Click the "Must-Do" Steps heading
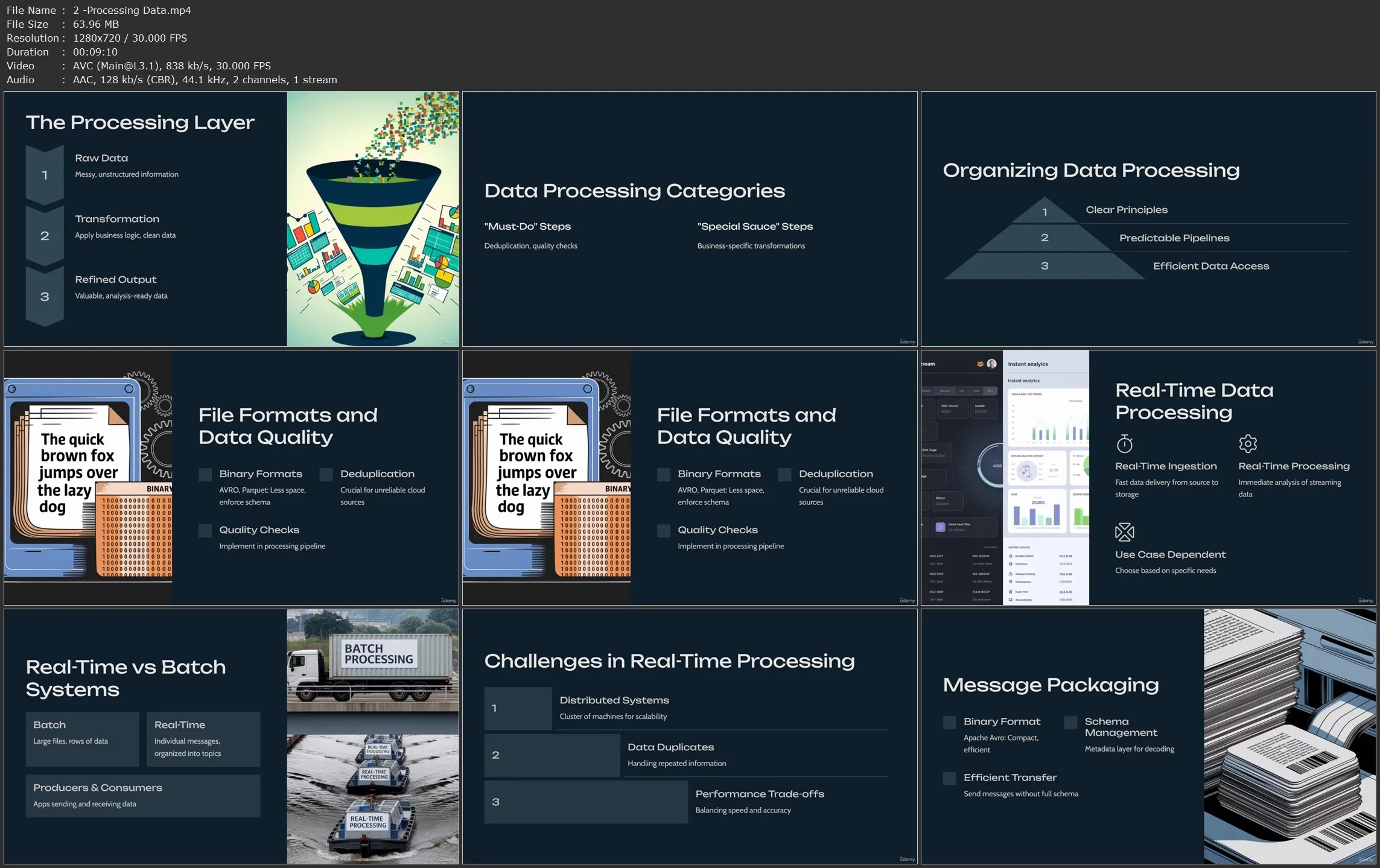The image size is (1380, 868). pyautogui.click(x=527, y=227)
